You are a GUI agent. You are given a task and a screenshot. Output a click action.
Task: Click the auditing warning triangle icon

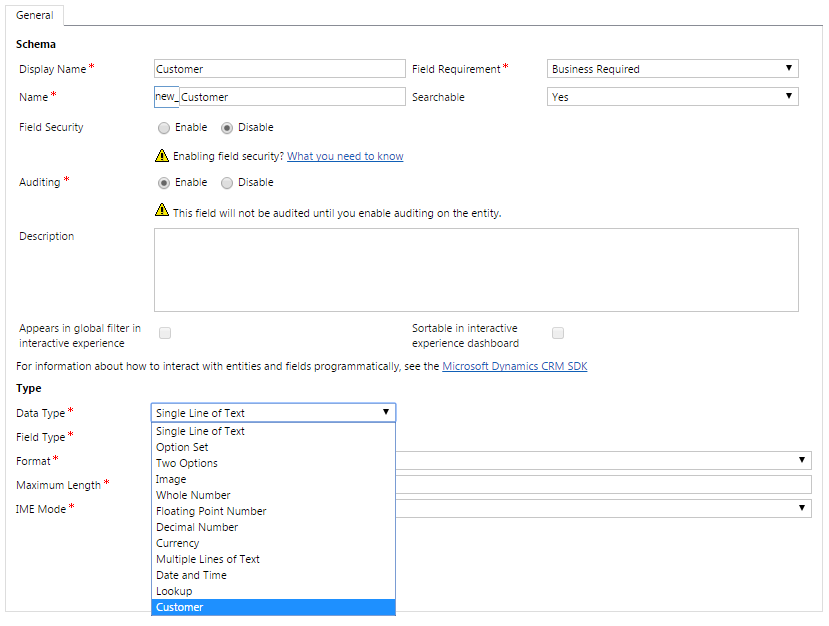(161, 211)
